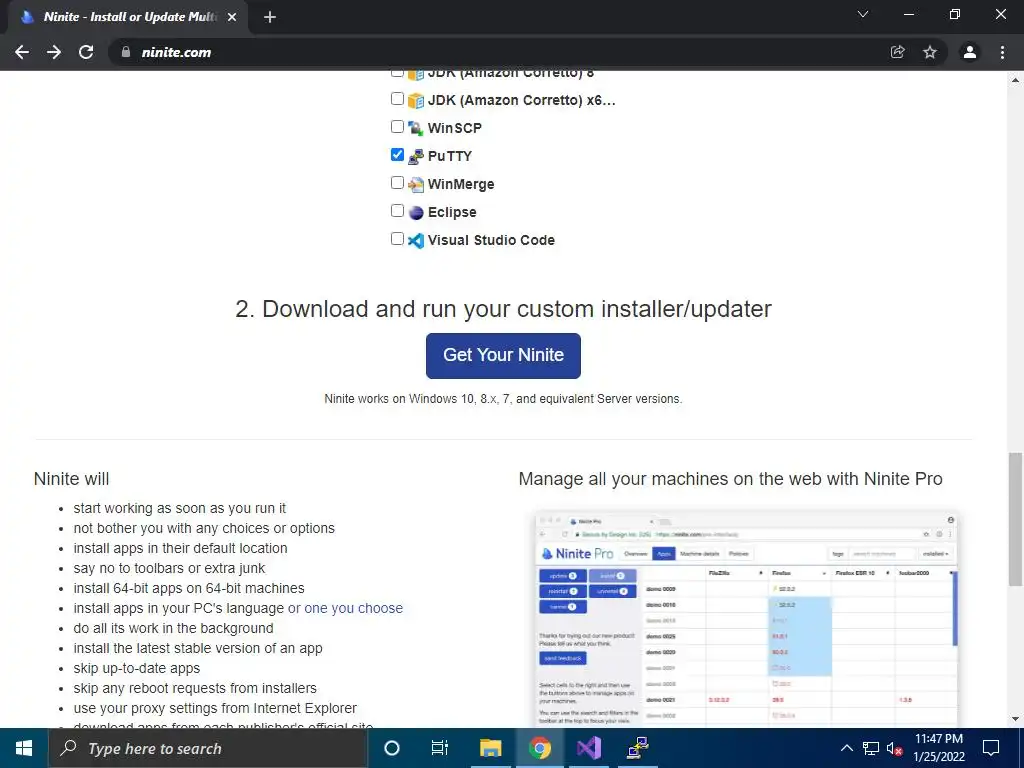Open the Ninite Pro screenshot thumbnail

point(746,618)
